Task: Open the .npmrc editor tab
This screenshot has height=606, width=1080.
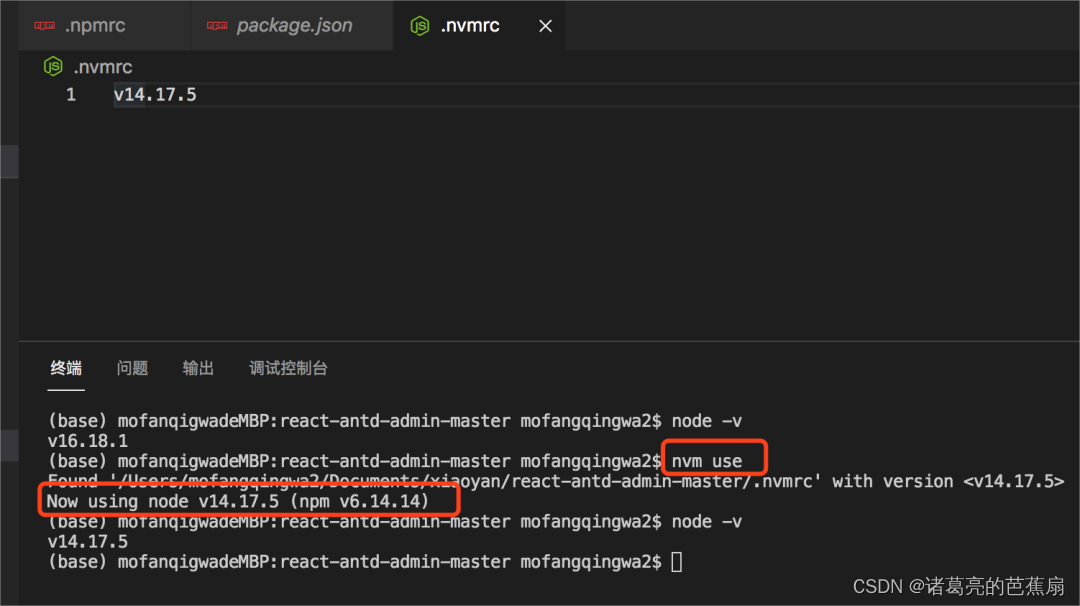Action: pos(105,25)
